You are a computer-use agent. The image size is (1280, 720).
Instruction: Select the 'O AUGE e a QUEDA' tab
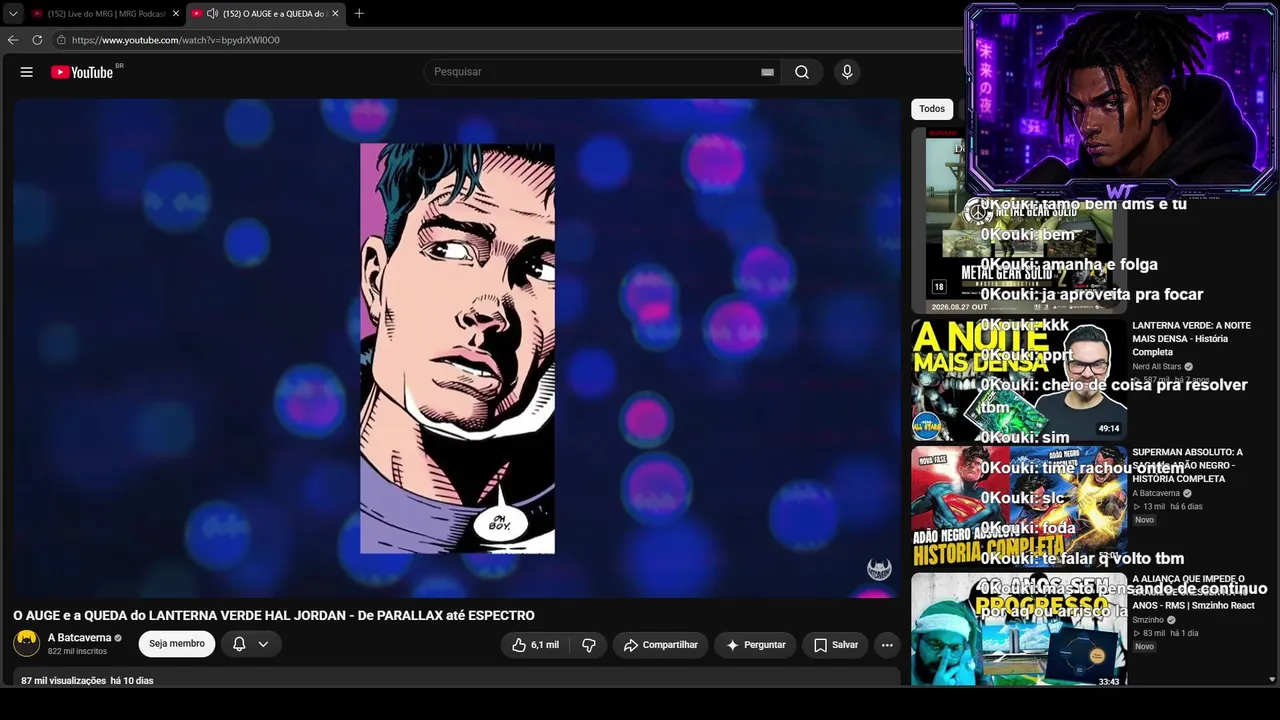(266, 13)
